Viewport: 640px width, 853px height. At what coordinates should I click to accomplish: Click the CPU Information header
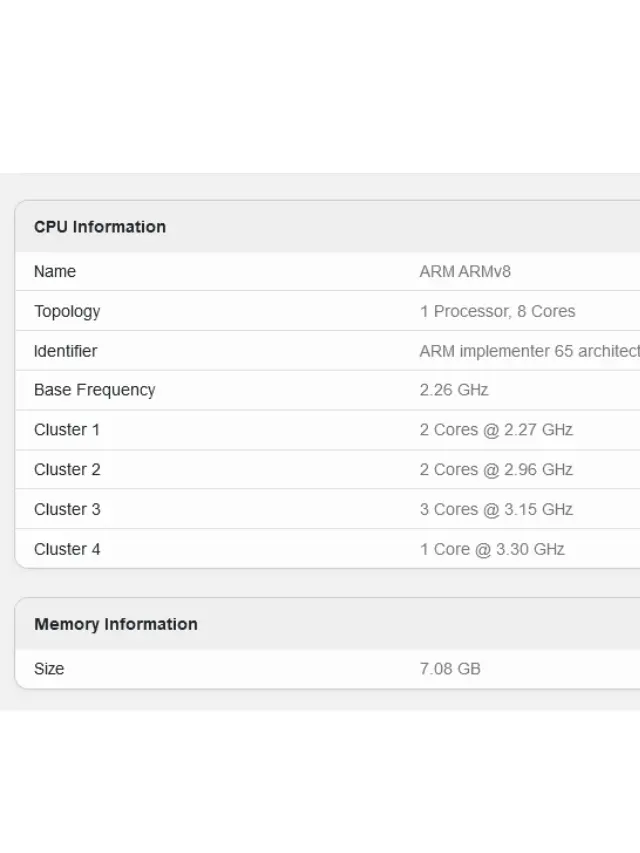point(100,227)
